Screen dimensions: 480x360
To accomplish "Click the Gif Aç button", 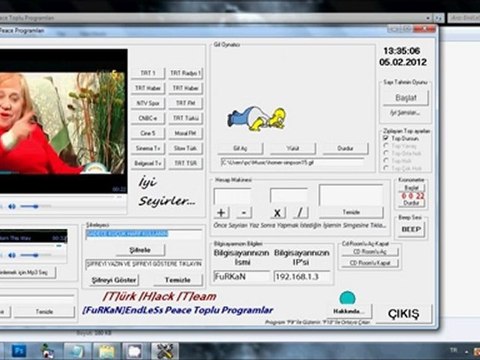I will [x=240, y=148].
